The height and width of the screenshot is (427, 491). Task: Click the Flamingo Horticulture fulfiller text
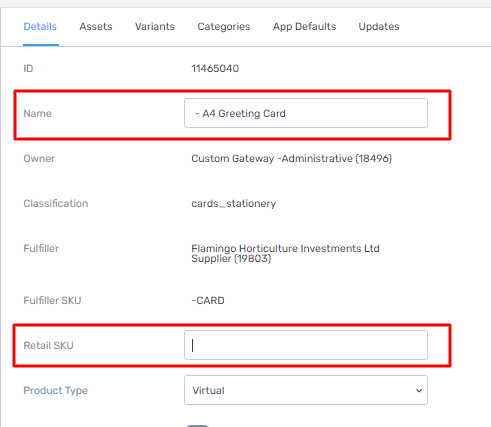point(285,253)
